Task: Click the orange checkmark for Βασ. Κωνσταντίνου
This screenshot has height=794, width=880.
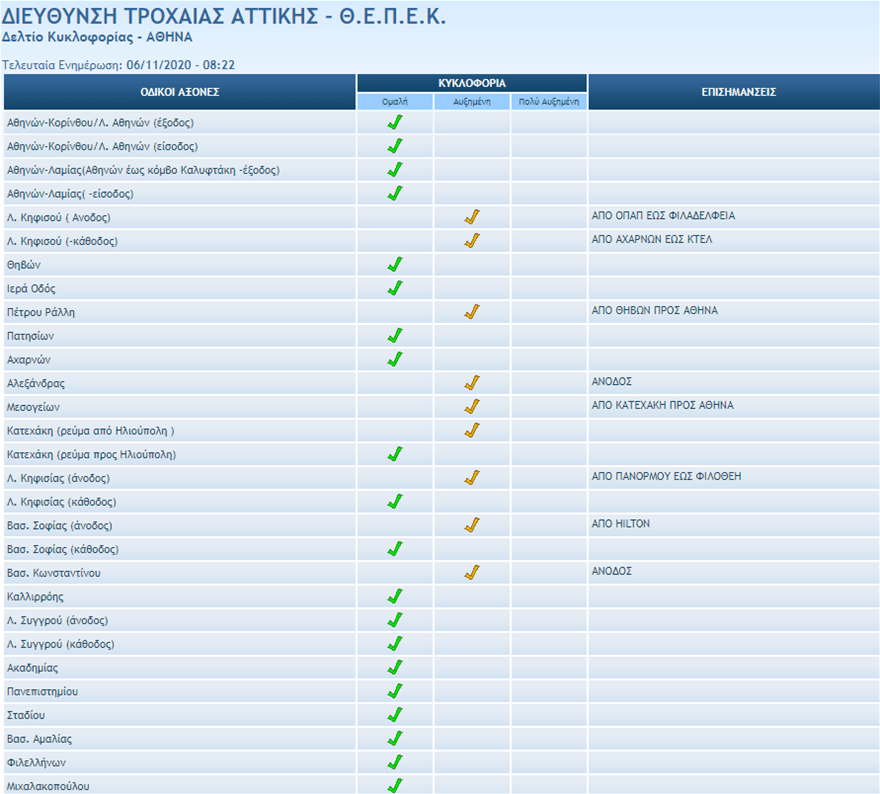Action: coord(472,573)
